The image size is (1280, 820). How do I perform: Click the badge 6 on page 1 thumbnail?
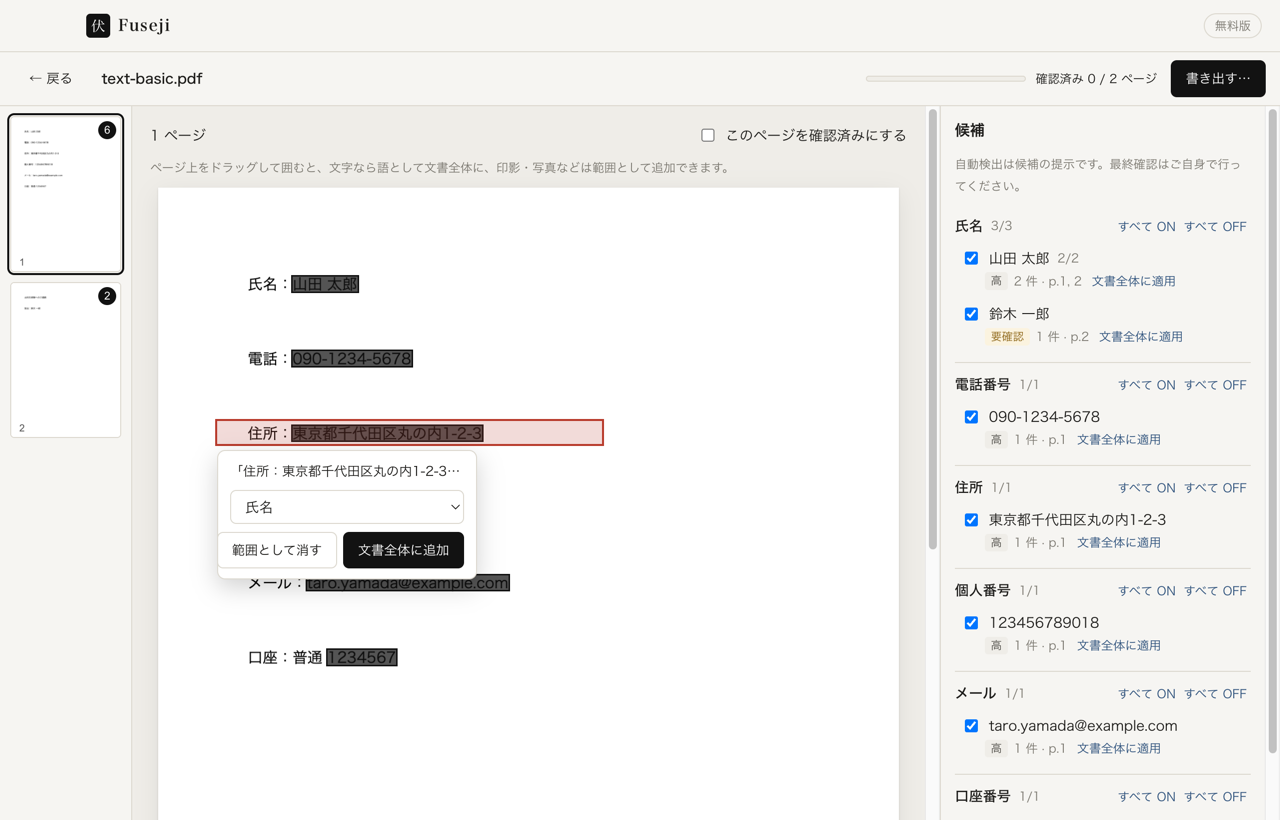point(107,130)
